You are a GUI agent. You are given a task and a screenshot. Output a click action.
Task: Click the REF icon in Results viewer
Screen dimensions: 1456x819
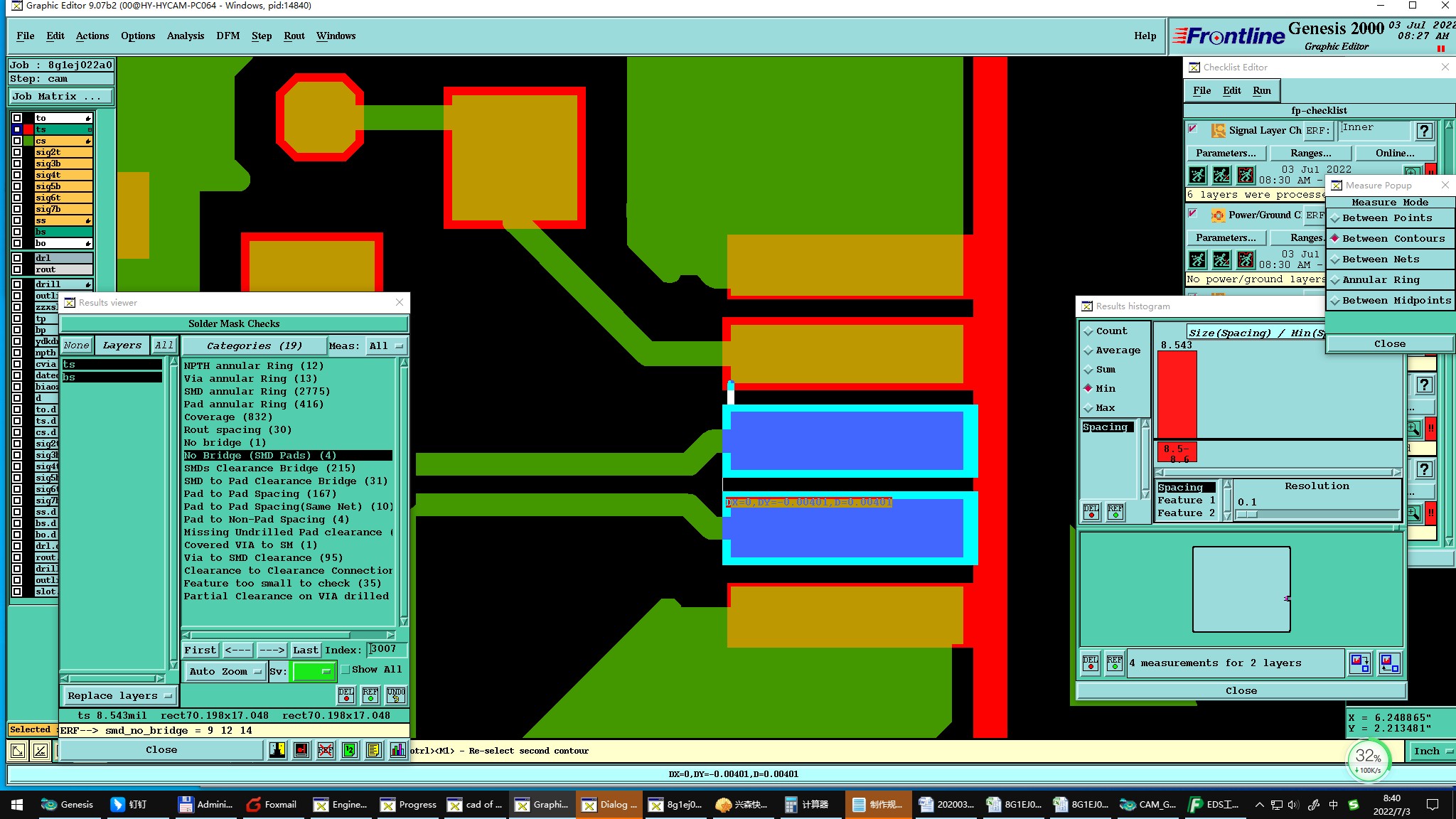(370, 694)
